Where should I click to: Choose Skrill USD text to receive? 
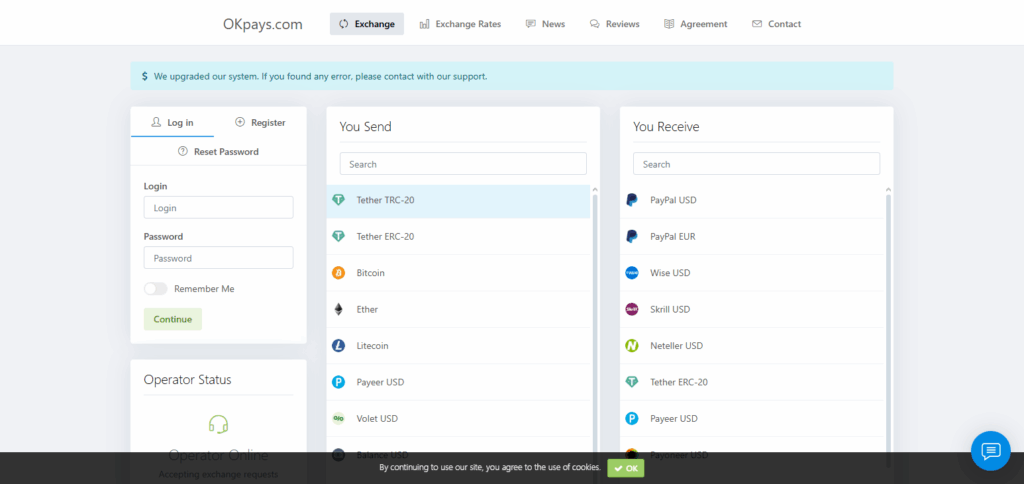pyautogui.click(x=670, y=310)
